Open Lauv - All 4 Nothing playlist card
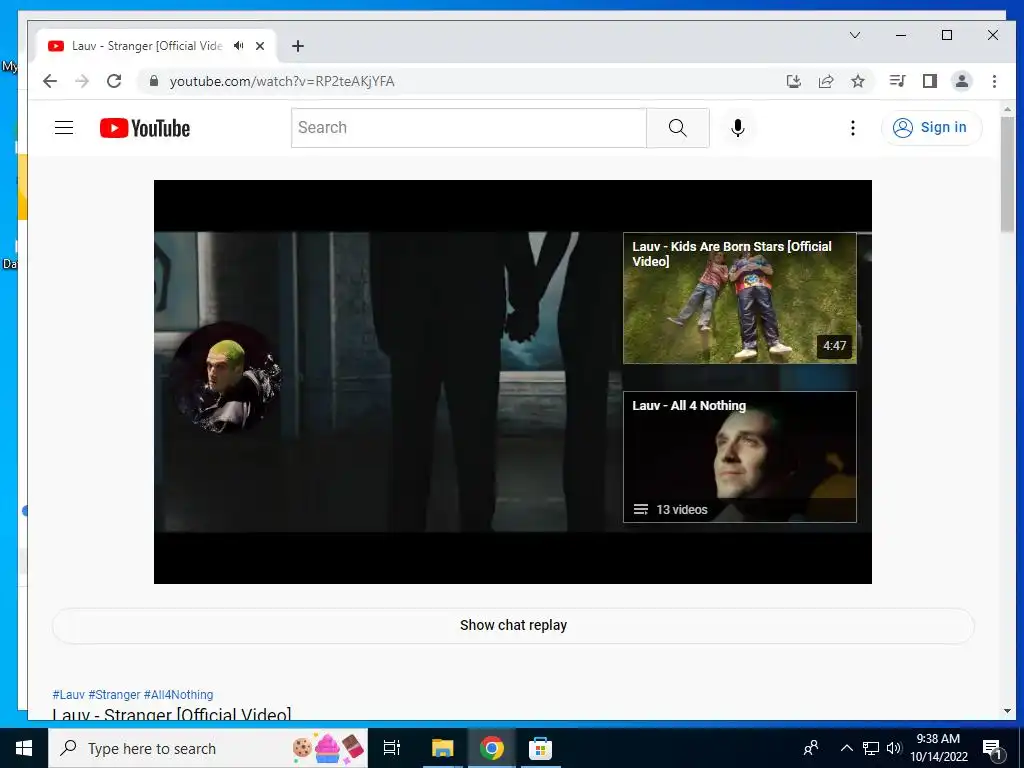 [x=739, y=456]
